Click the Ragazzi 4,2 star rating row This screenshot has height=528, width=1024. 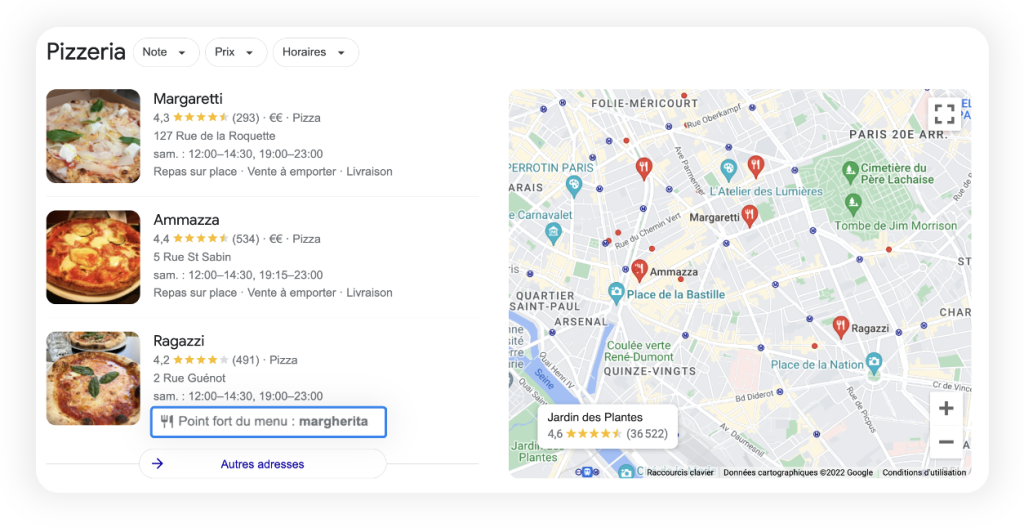pyautogui.click(x=225, y=359)
